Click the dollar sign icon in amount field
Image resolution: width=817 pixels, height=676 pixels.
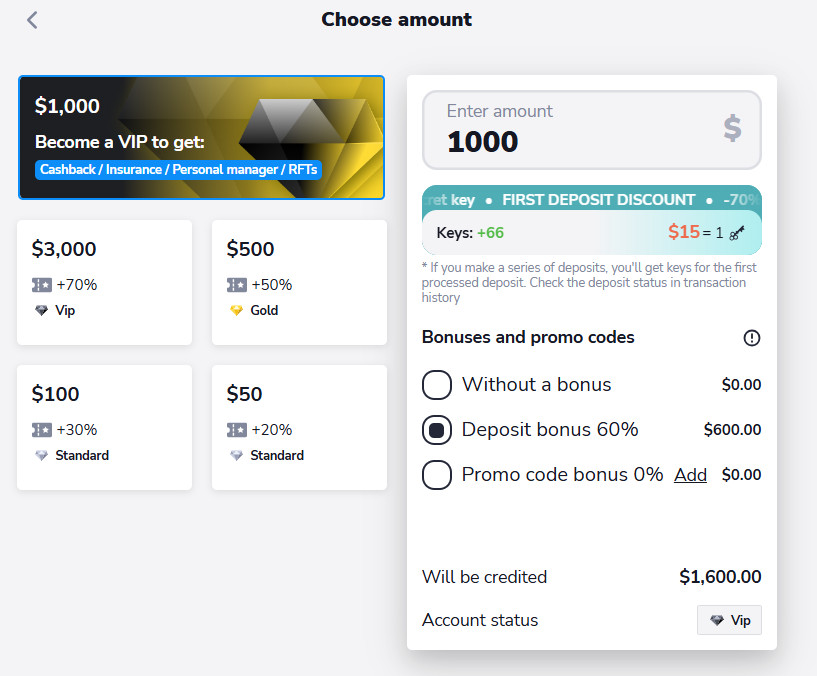pos(732,128)
